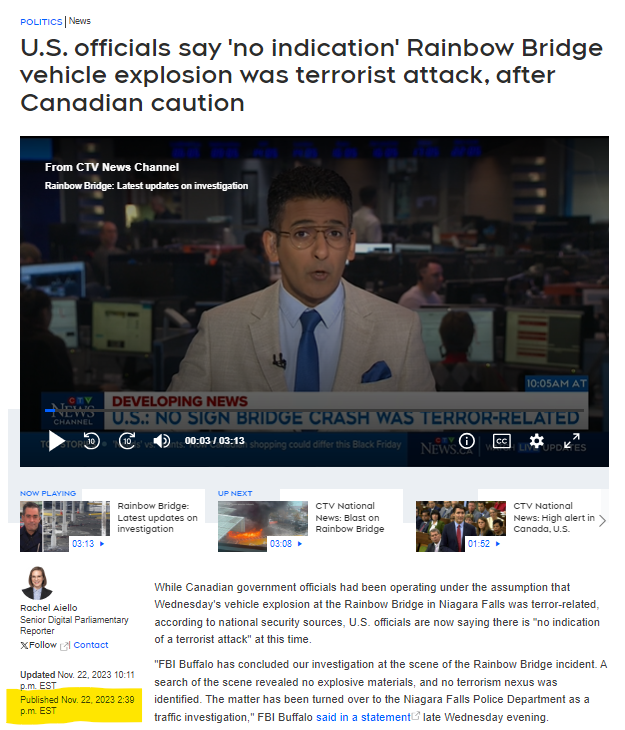Select the Now Playing Rainbow Bridge thumbnail
This screenshot has width=625, height=730.
[65, 526]
